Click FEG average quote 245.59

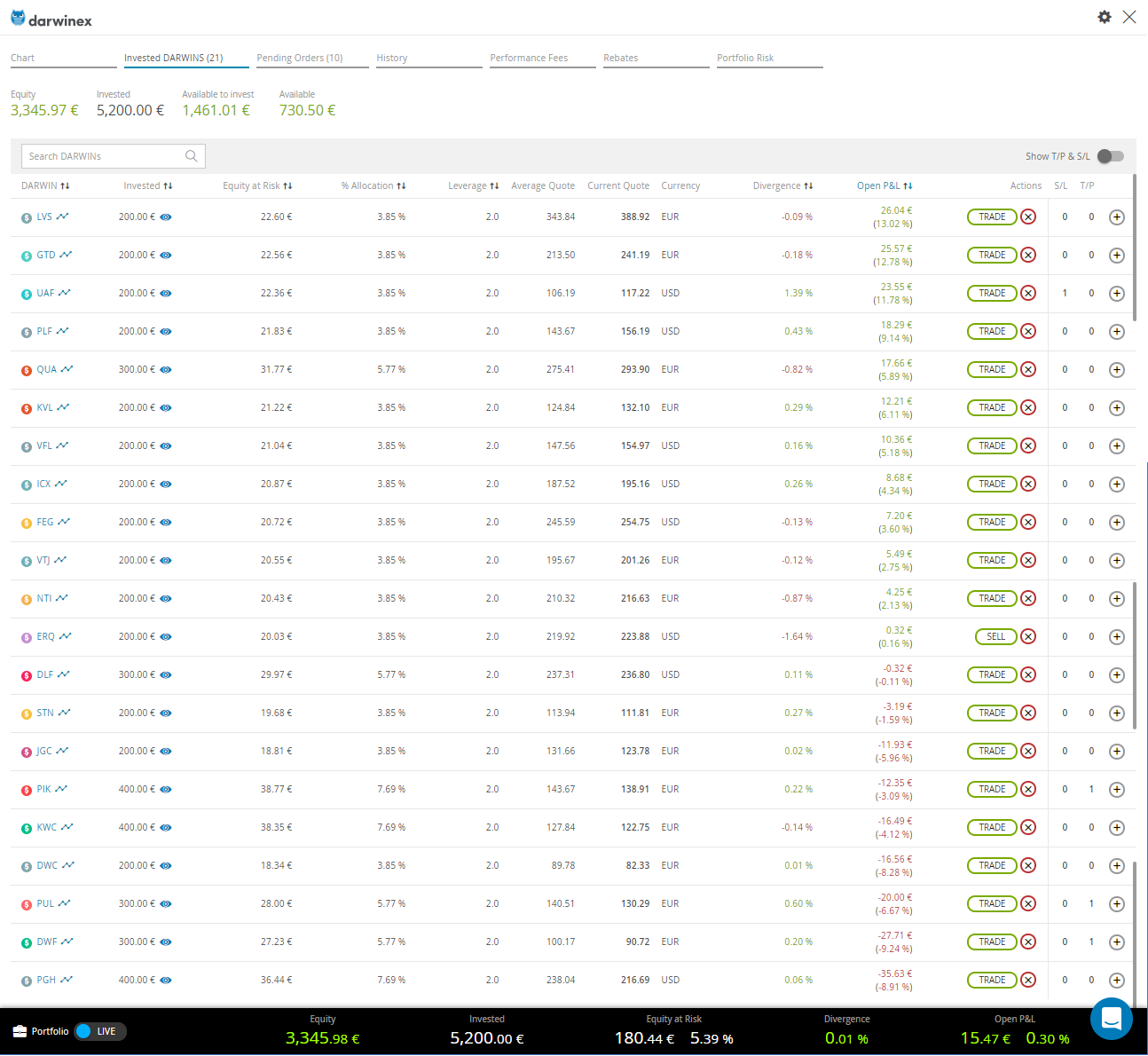point(561,522)
